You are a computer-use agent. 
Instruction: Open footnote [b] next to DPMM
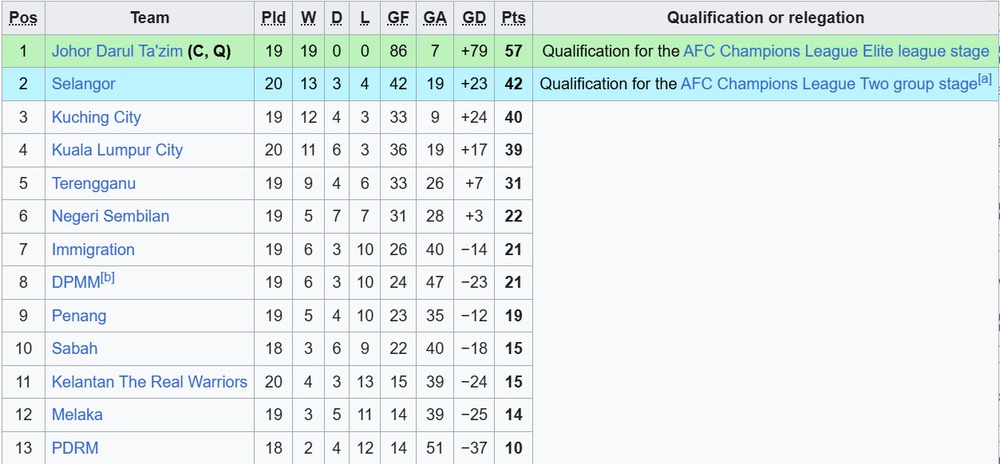(106, 278)
